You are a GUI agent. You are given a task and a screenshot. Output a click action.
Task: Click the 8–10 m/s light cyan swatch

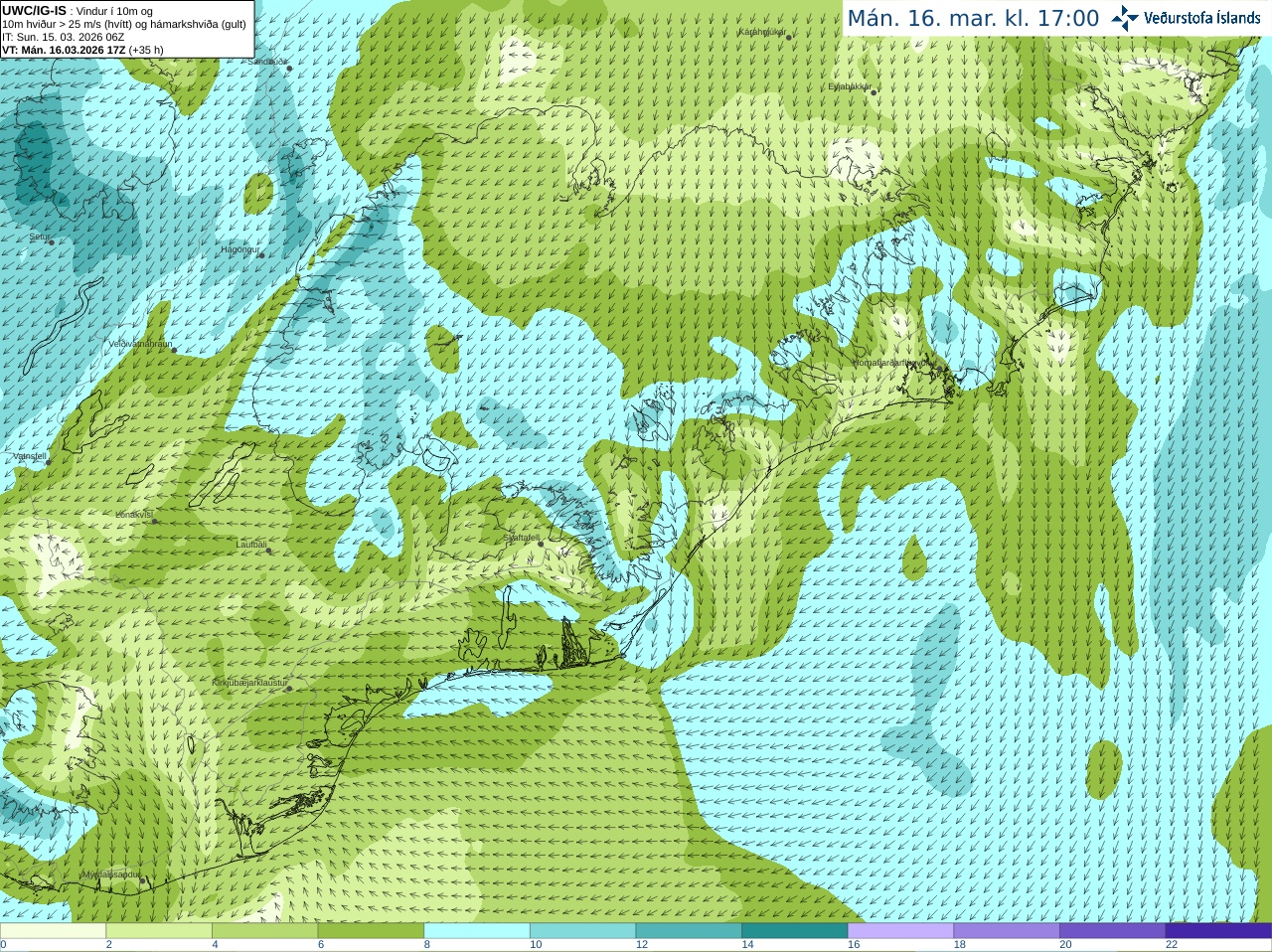tap(477, 930)
